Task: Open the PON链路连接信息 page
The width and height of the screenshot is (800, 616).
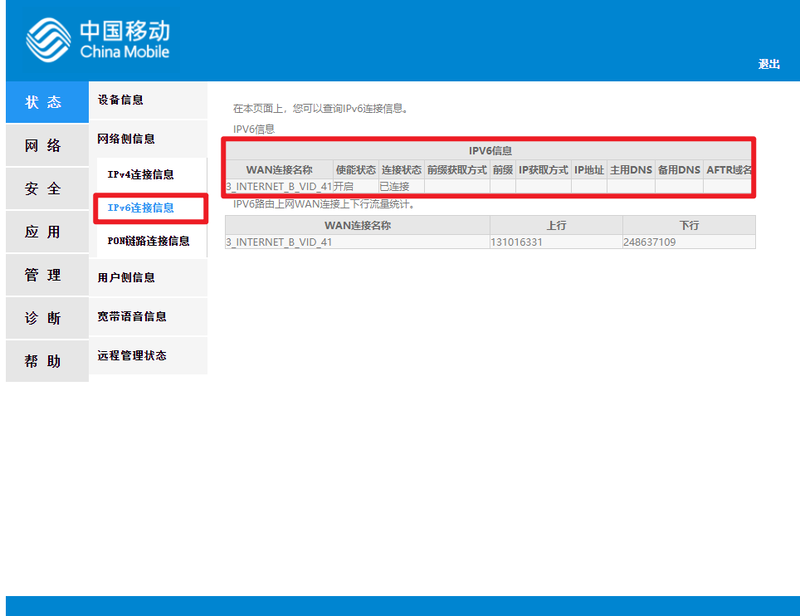Action: click(x=147, y=241)
